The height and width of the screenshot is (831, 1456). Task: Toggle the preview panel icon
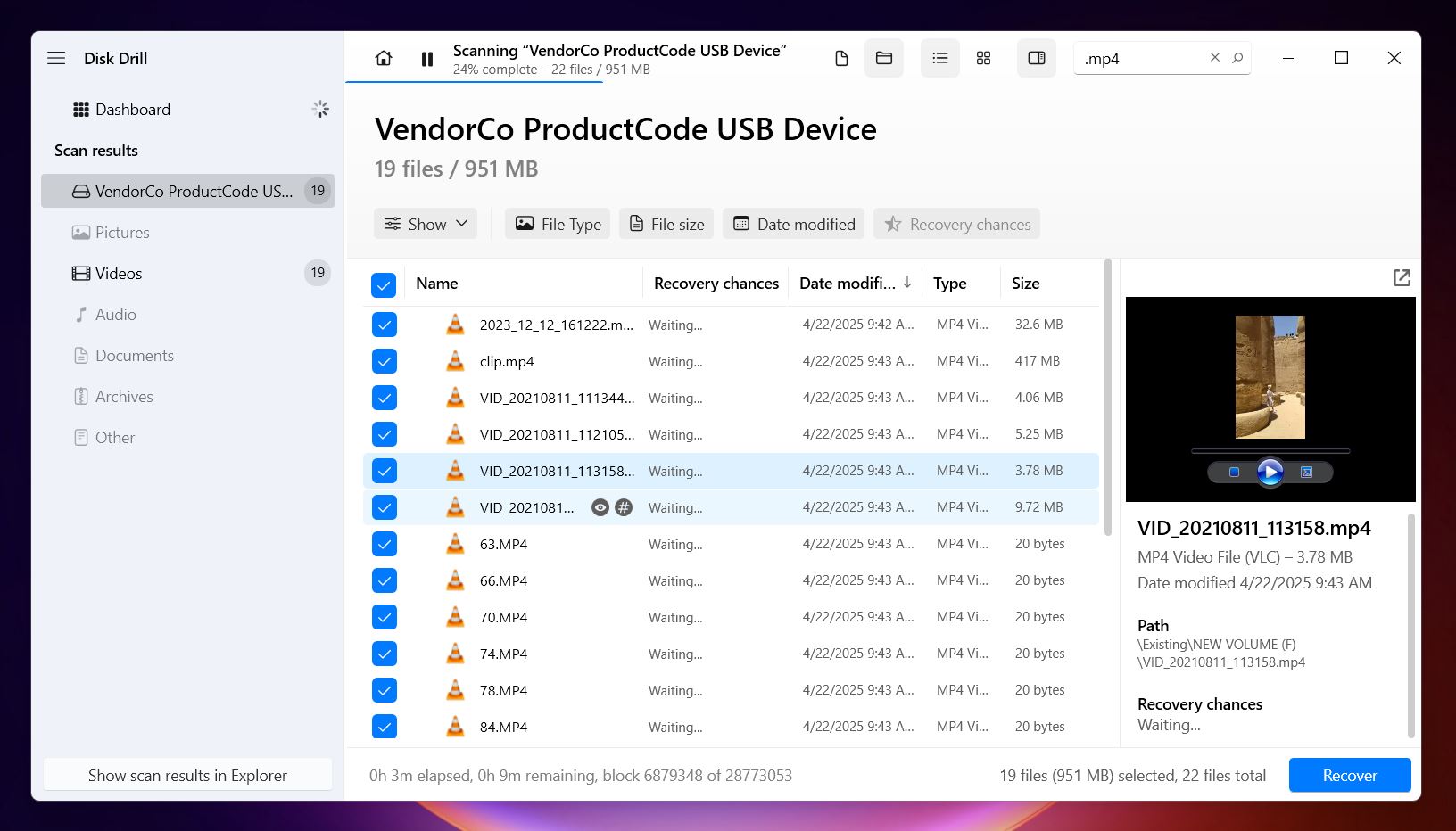pyautogui.click(x=1037, y=58)
